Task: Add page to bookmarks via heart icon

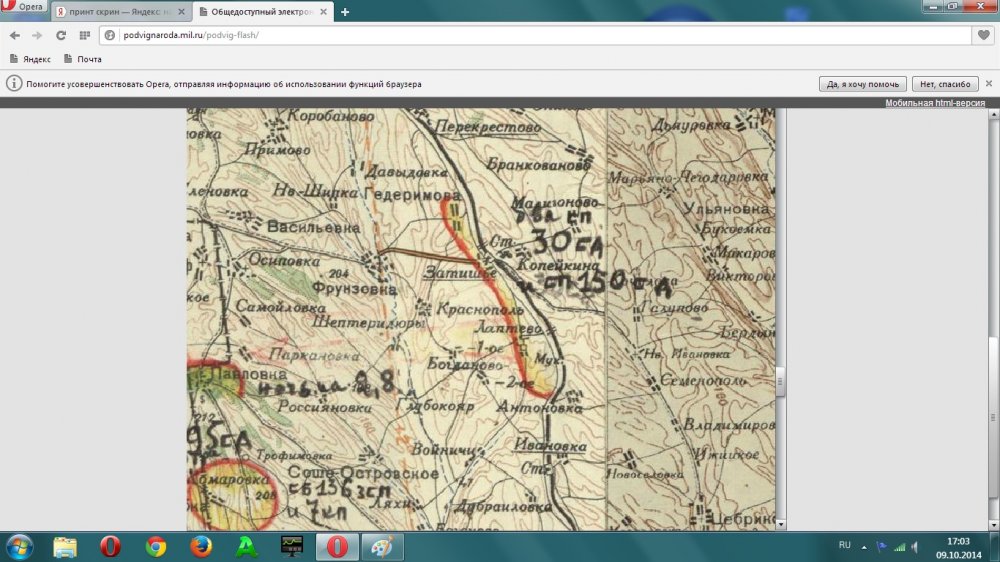Action: pyautogui.click(x=983, y=35)
